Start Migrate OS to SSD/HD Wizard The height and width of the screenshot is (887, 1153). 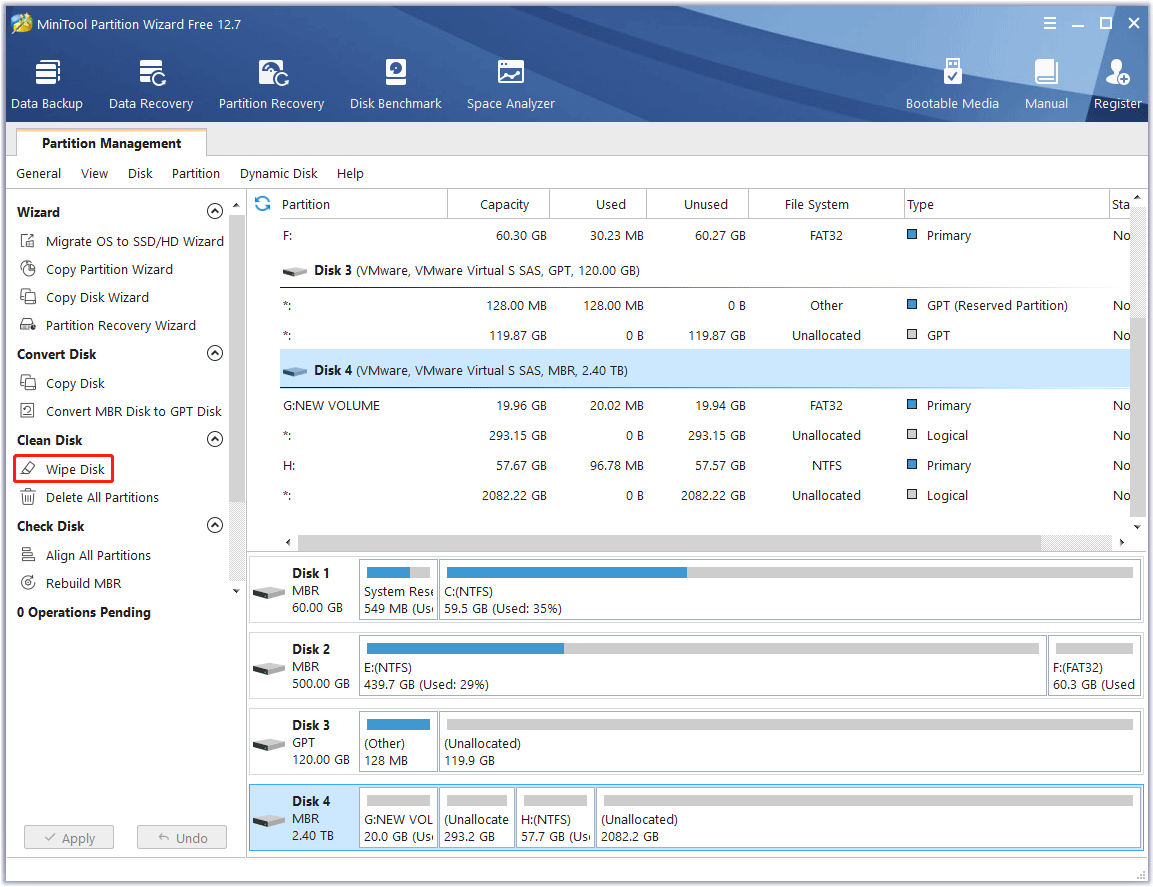point(122,241)
